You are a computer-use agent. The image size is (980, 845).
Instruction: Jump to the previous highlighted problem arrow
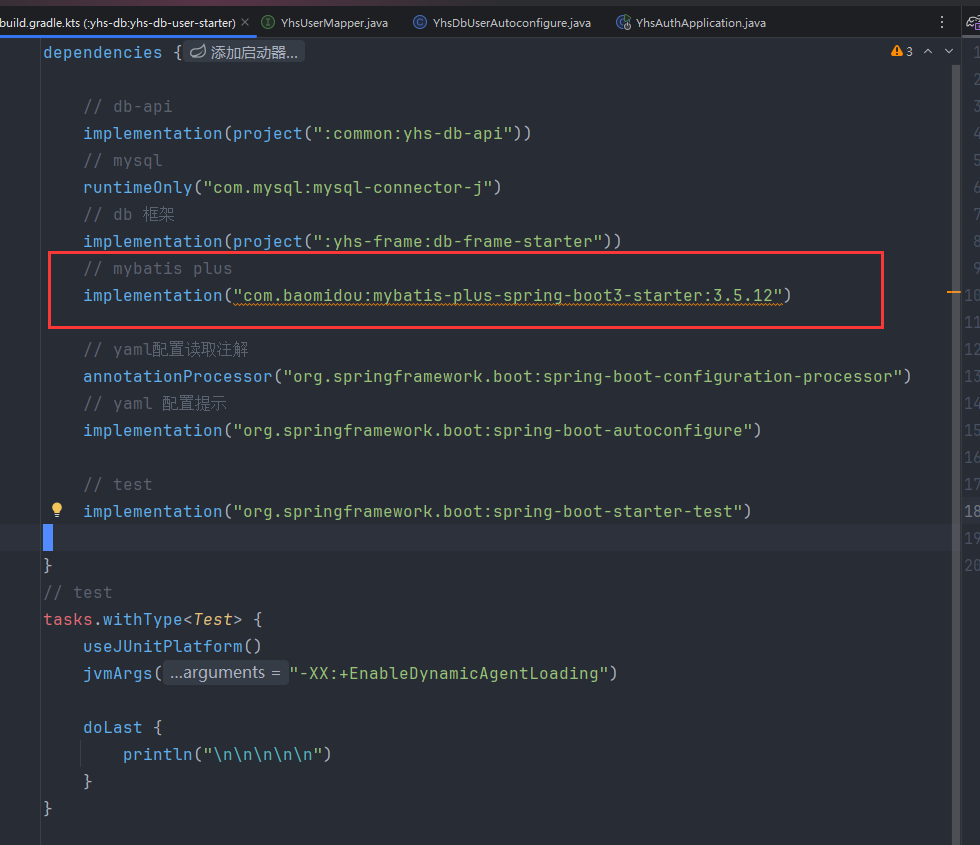(x=928, y=51)
